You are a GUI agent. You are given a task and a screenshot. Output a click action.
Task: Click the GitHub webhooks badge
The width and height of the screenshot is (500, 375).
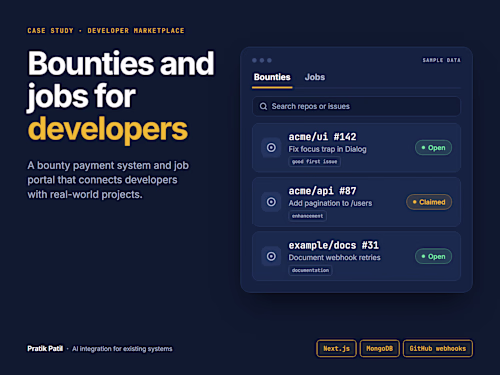[438, 348]
